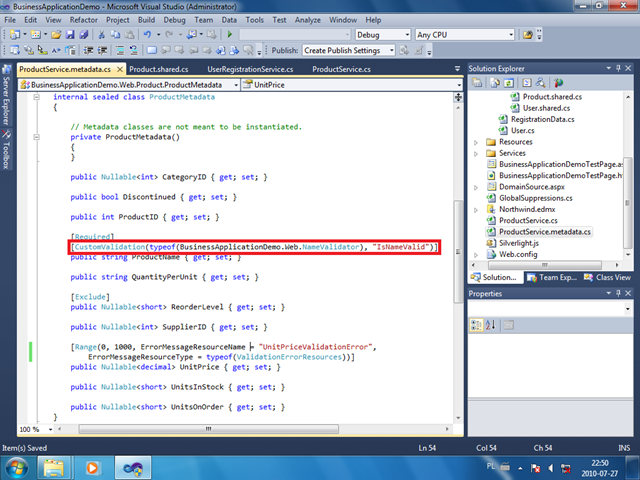Open the Refactor menu

(84, 20)
